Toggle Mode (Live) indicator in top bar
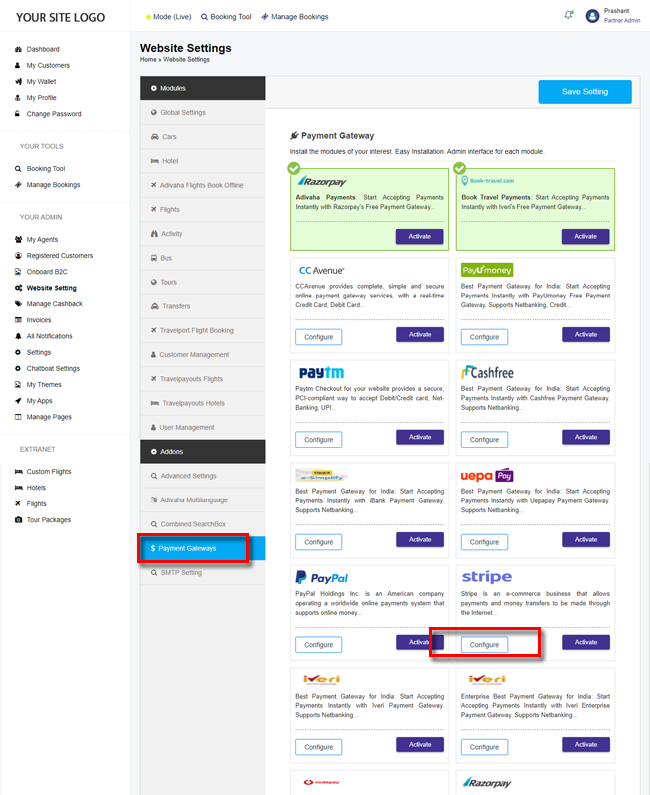This screenshot has width=650, height=795. pyautogui.click(x=168, y=17)
